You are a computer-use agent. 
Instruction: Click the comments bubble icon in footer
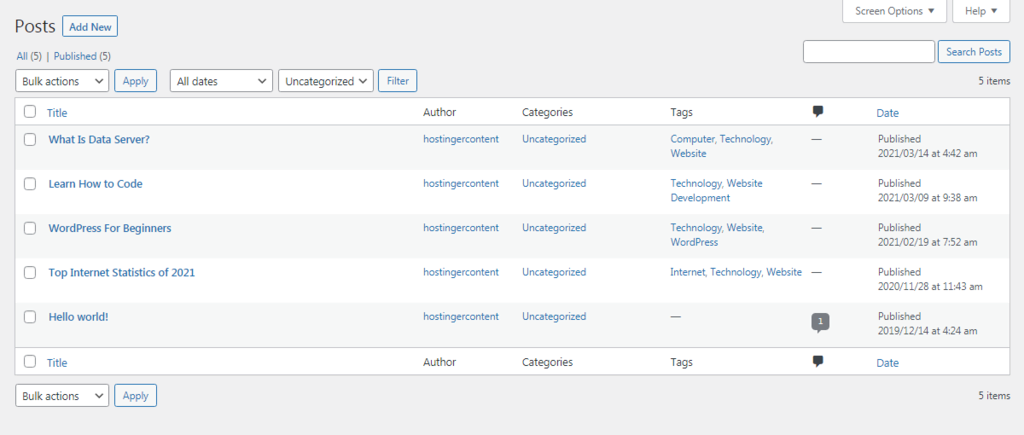[818, 361]
